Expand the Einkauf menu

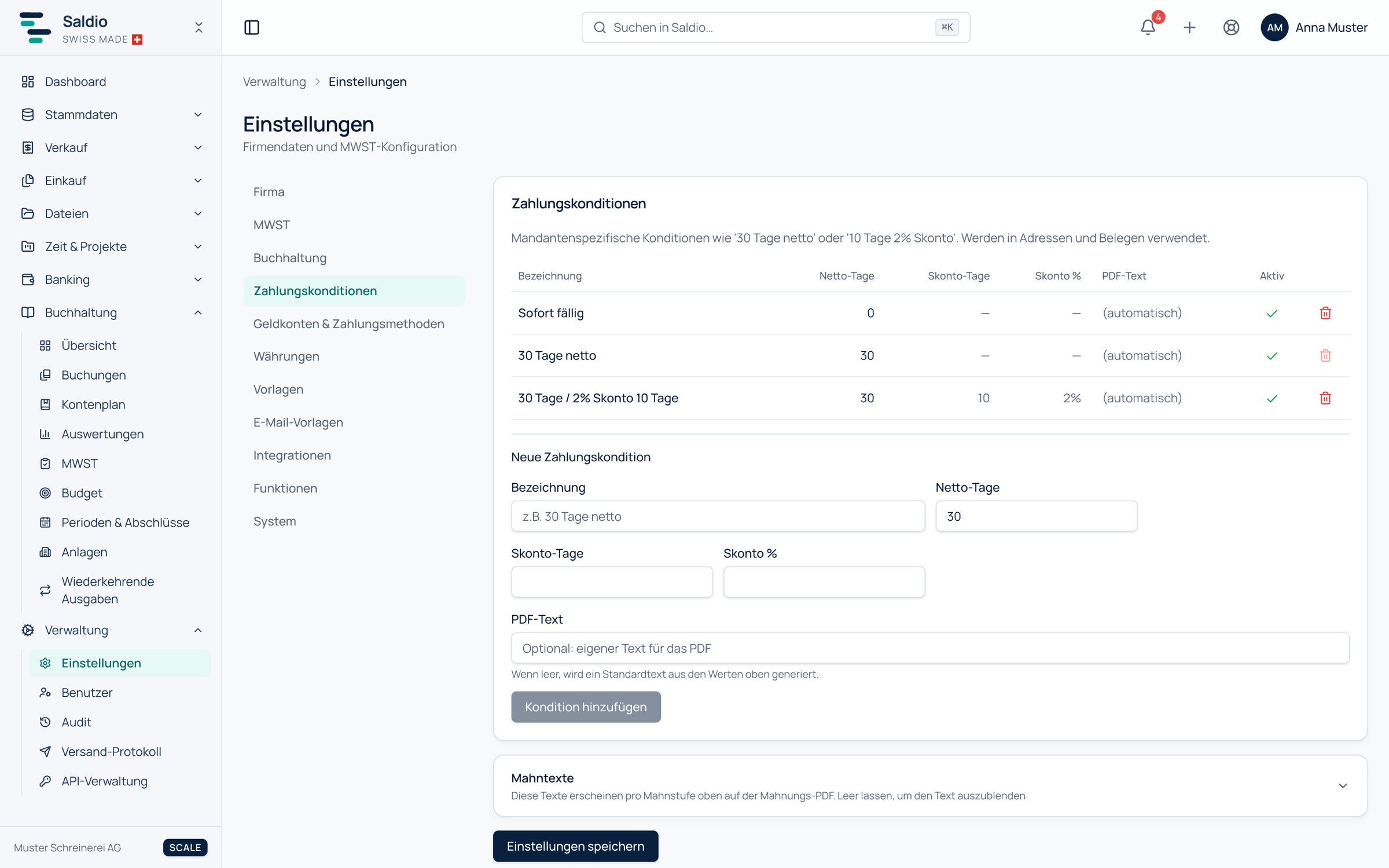click(x=111, y=181)
